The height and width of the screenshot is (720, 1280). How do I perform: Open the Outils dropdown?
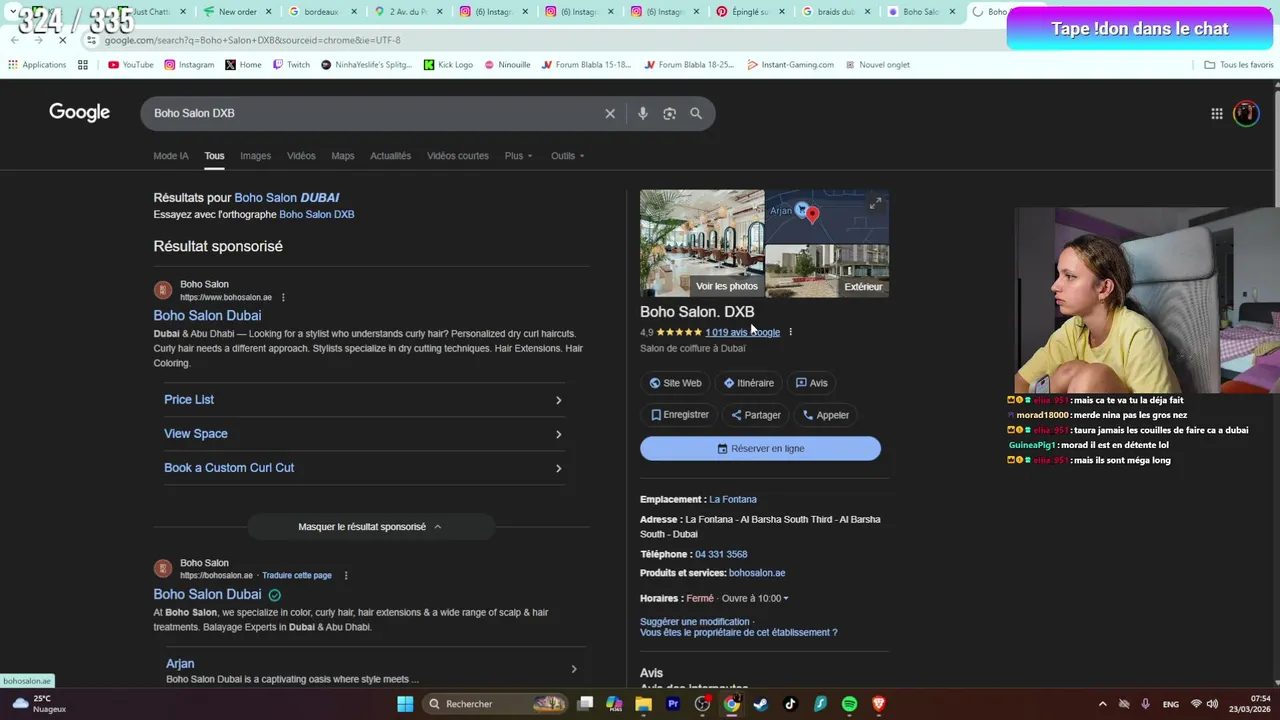click(567, 156)
